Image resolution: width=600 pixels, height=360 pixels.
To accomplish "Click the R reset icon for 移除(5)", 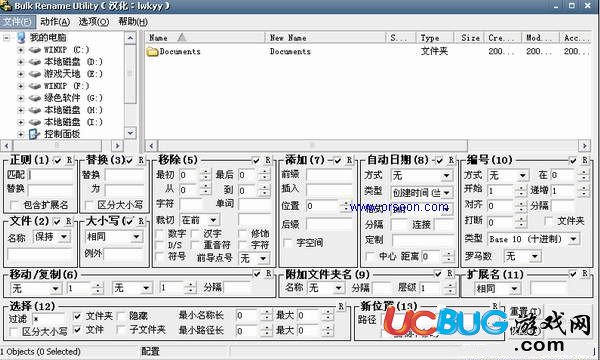I will 268,160.
